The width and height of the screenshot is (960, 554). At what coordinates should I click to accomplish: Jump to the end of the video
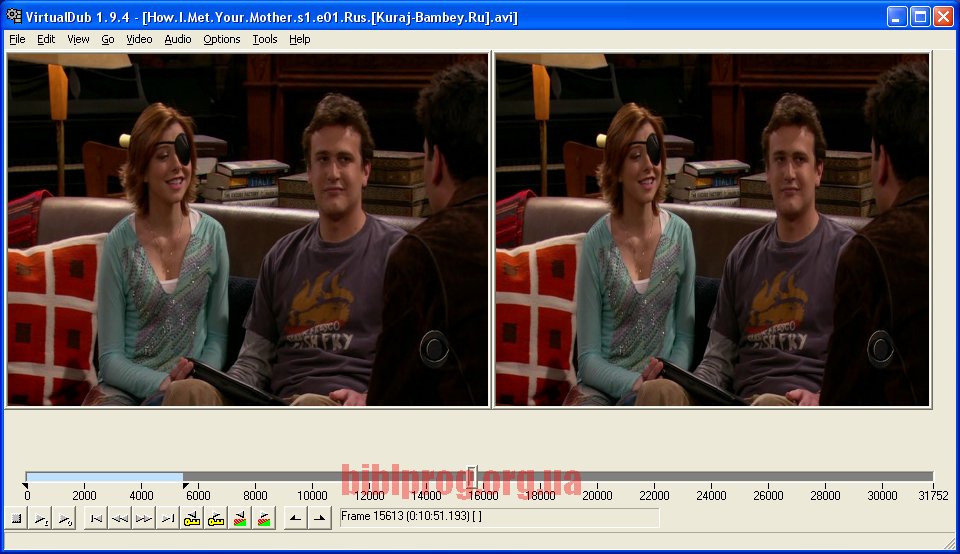[167, 518]
